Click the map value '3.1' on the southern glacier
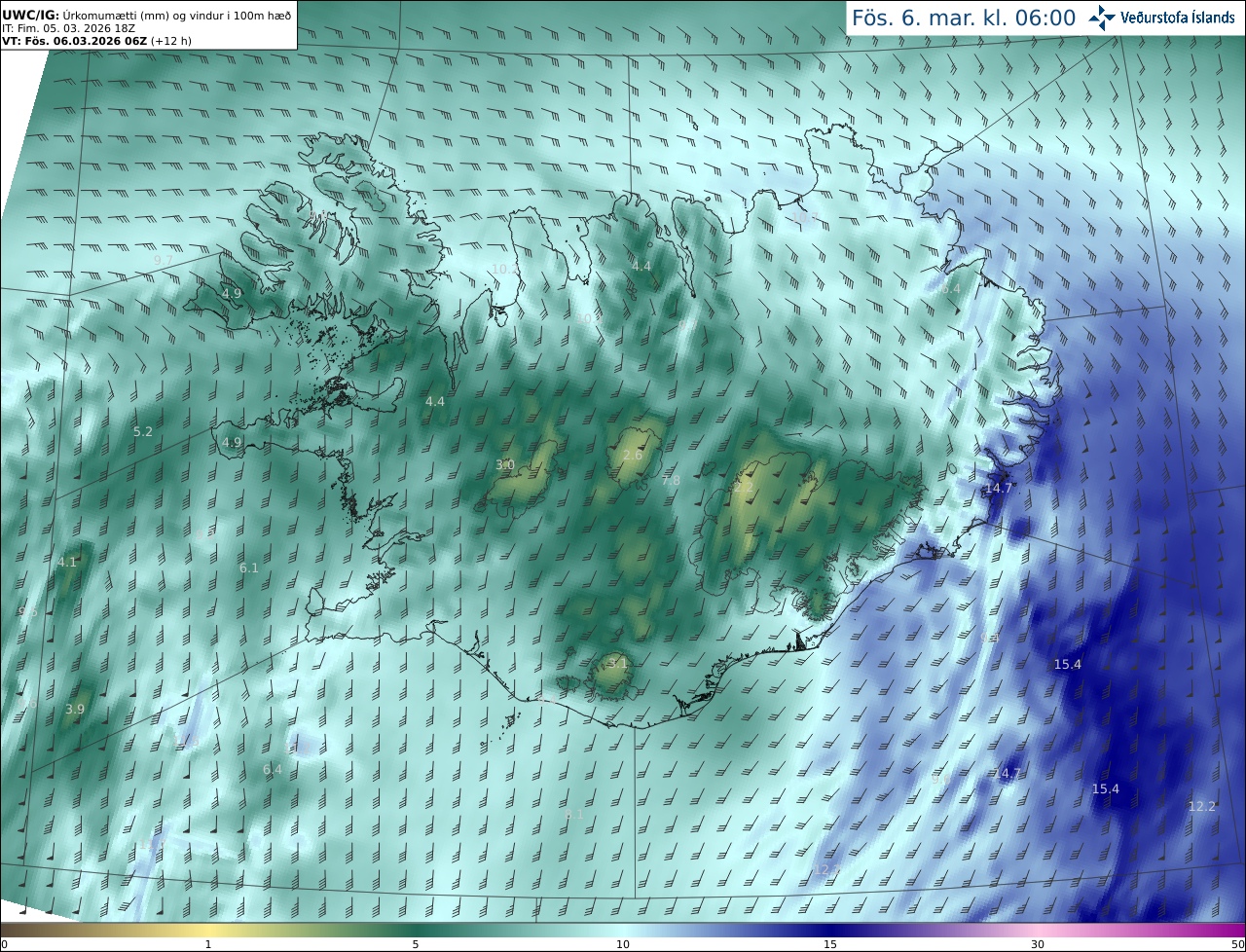Viewport: 1246px width, 952px height. pos(618,663)
